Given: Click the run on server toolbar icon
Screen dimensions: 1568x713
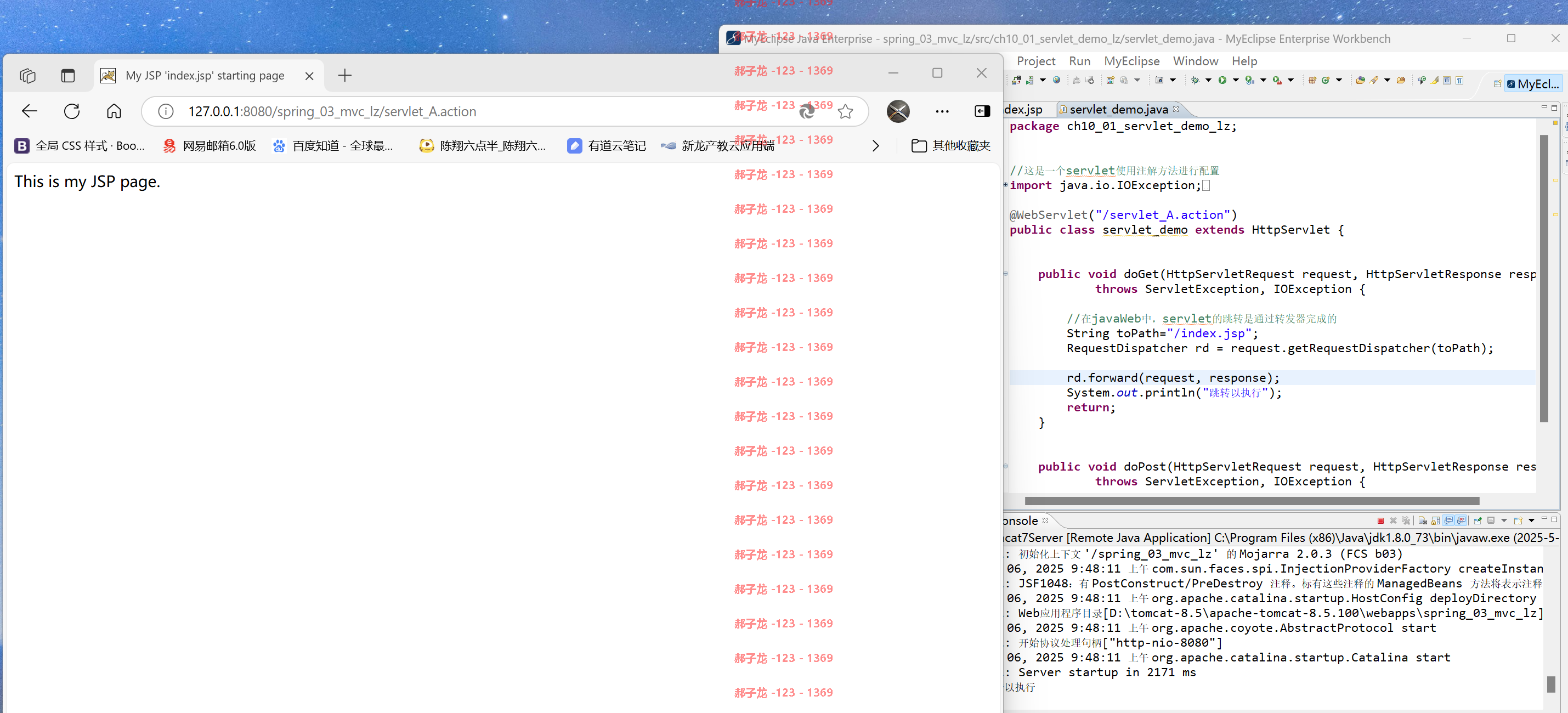Looking at the screenshot, I should coord(1029,81).
